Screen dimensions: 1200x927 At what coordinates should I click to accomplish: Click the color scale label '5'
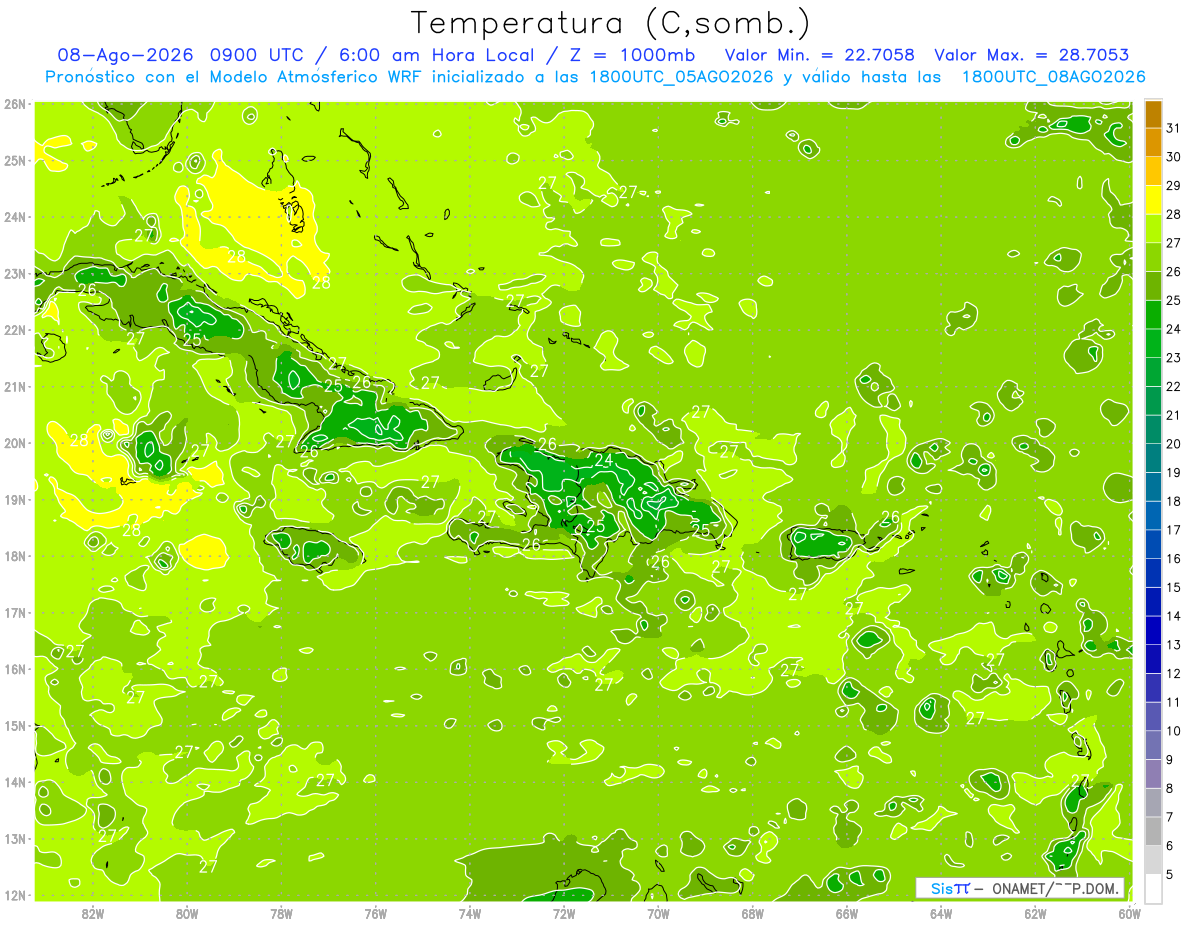click(1170, 874)
